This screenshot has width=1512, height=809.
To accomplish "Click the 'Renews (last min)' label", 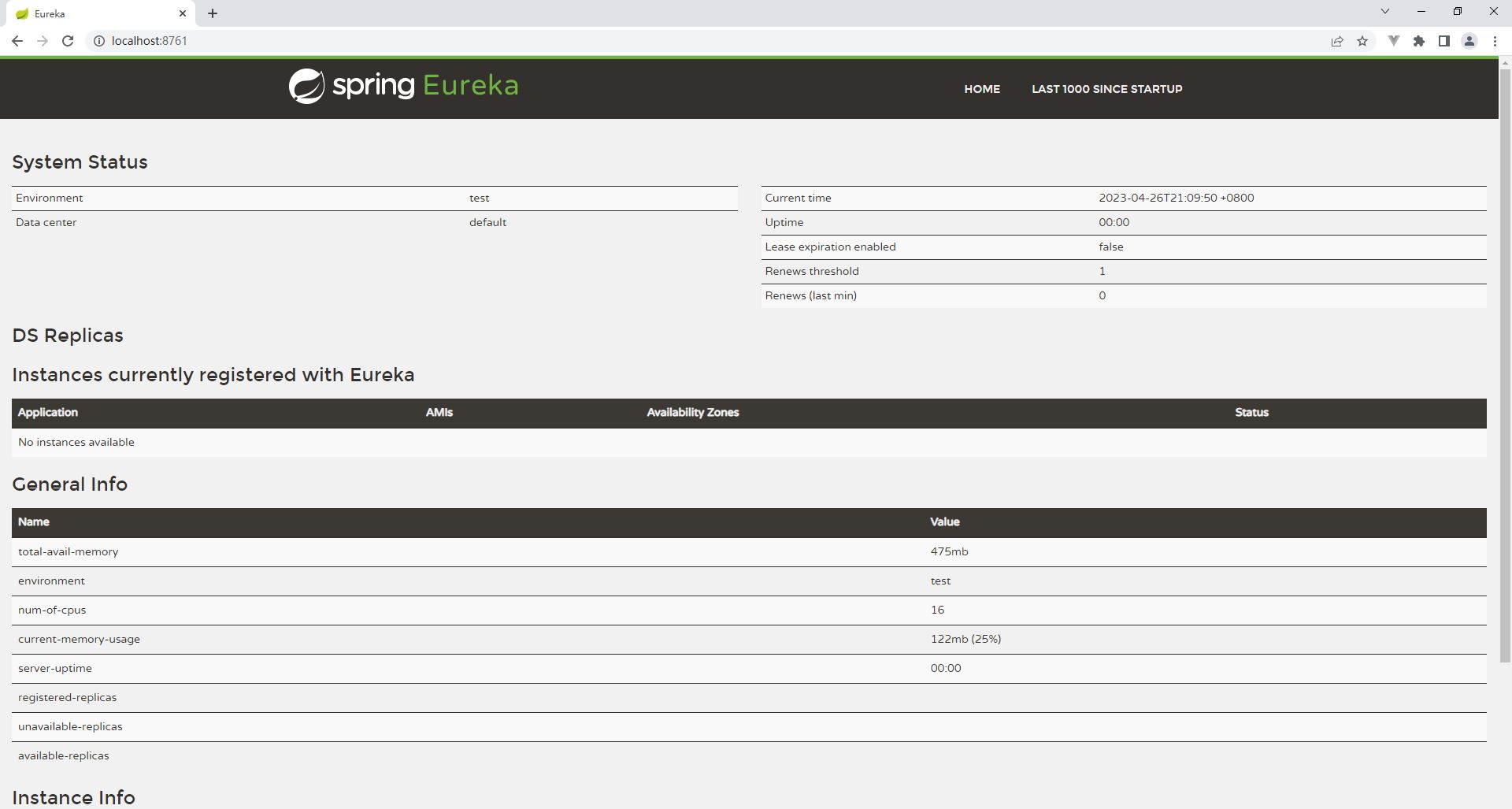I will 810,296.
